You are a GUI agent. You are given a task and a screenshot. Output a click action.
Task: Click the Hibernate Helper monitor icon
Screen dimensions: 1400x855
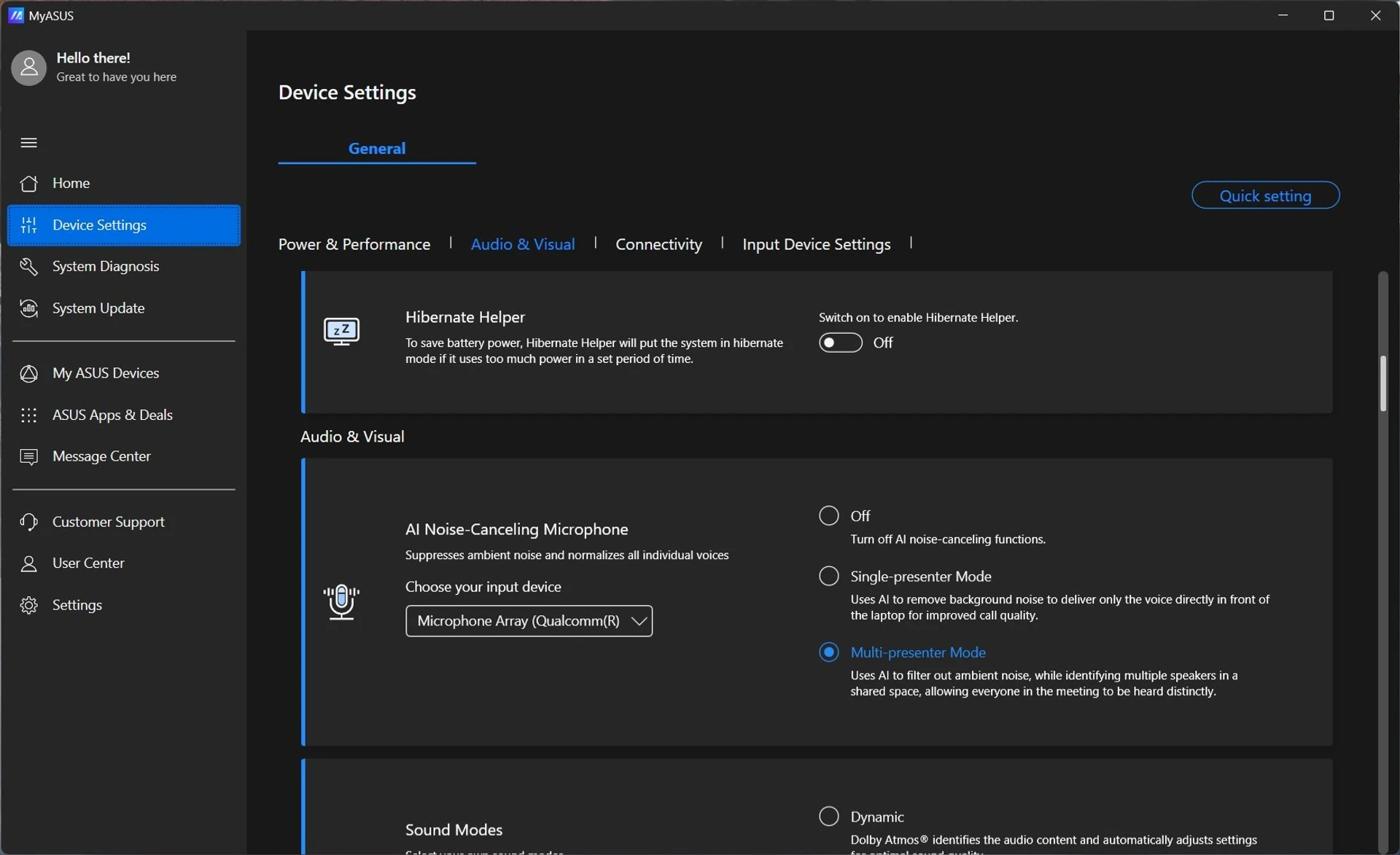click(341, 332)
